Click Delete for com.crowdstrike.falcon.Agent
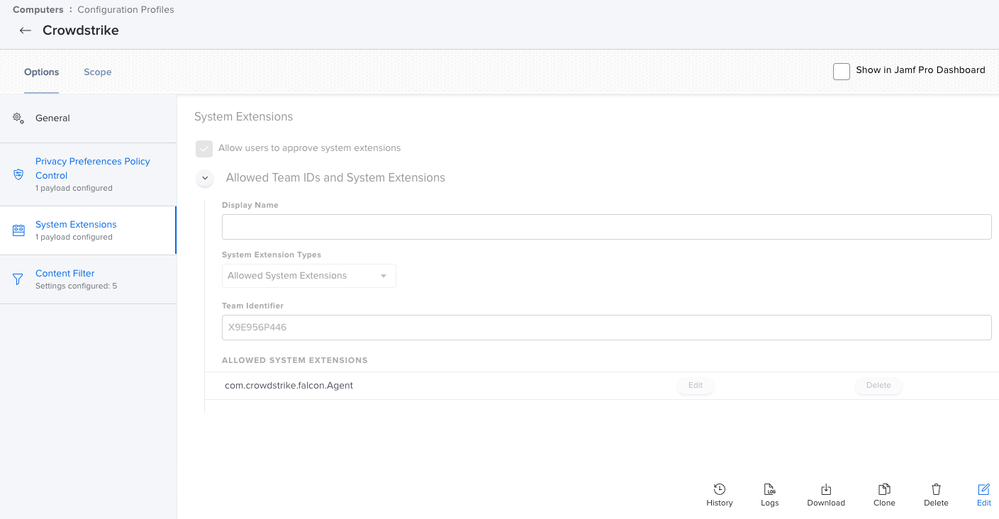This screenshot has height=519, width=999. pos(879,385)
